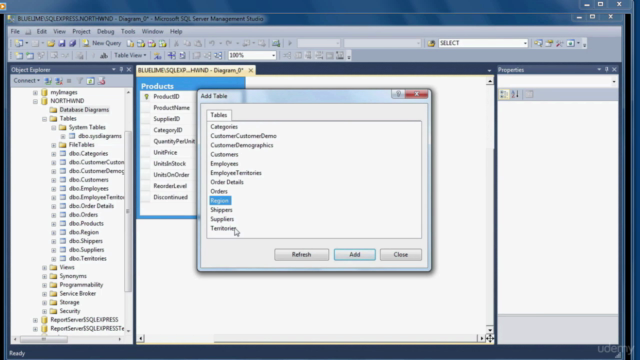
Task: Expand the Views folder node
Action: point(44,268)
